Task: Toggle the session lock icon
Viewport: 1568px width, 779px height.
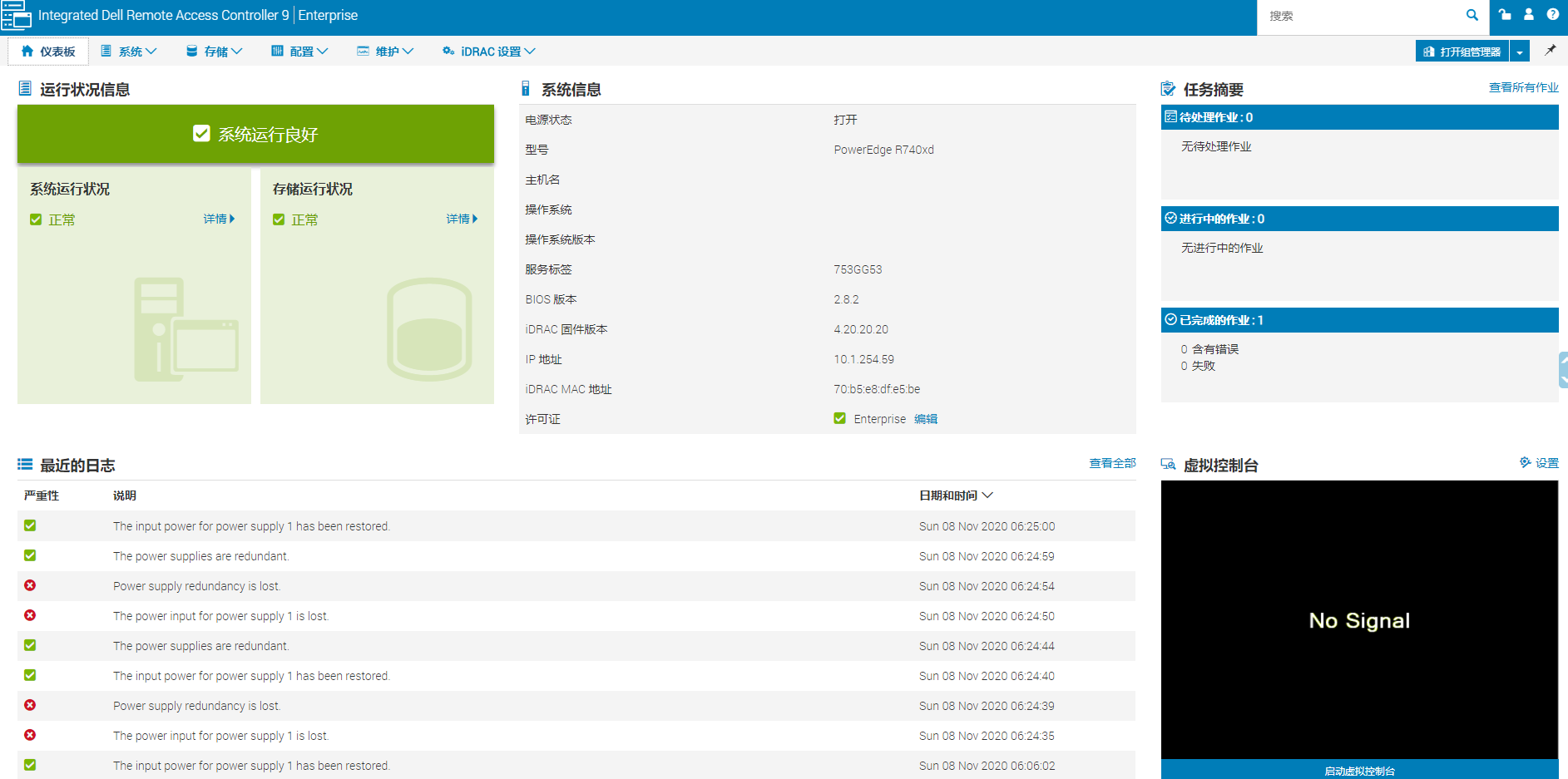Action: click(x=1504, y=15)
